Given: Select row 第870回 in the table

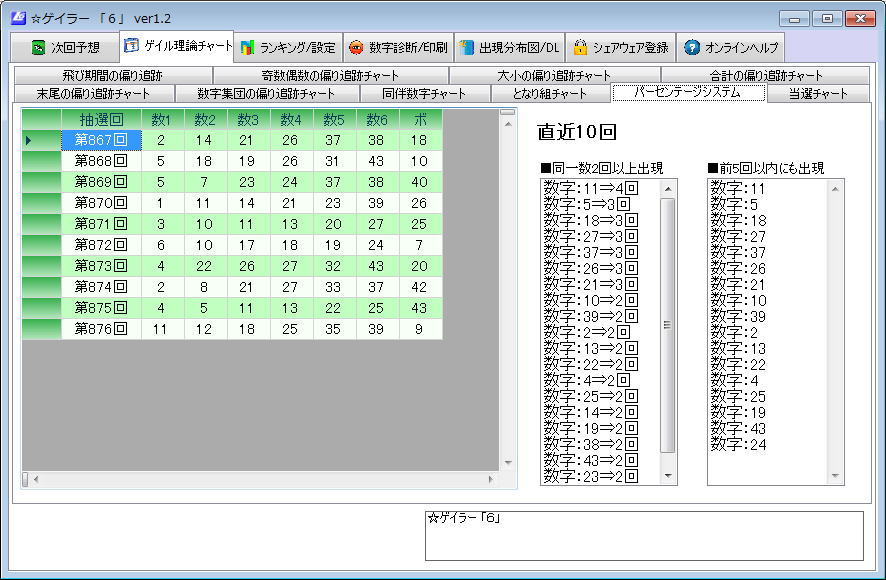Looking at the screenshot, I should [100, 203].
